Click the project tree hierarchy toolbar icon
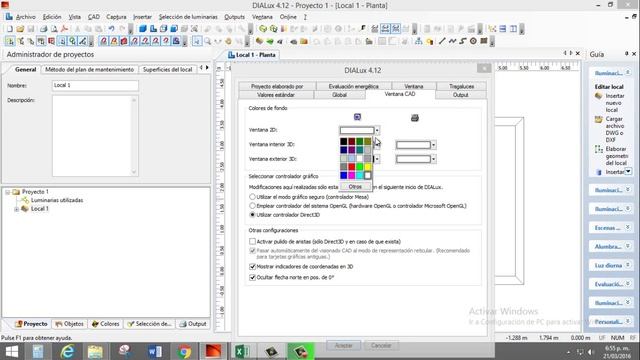This screenshot has width=640, height=360. coord(418,41)
